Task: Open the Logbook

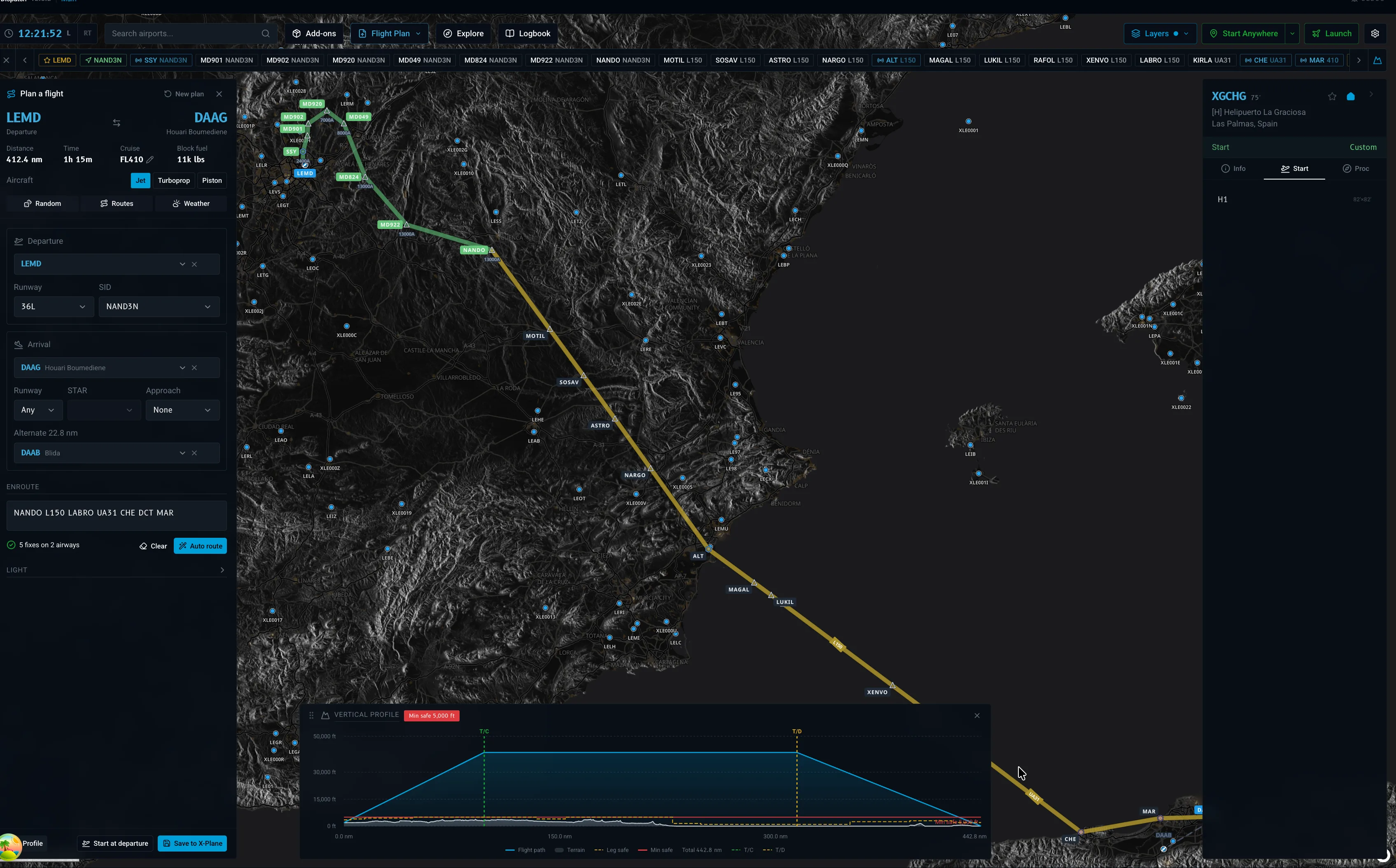Action: tap(528, 33)
